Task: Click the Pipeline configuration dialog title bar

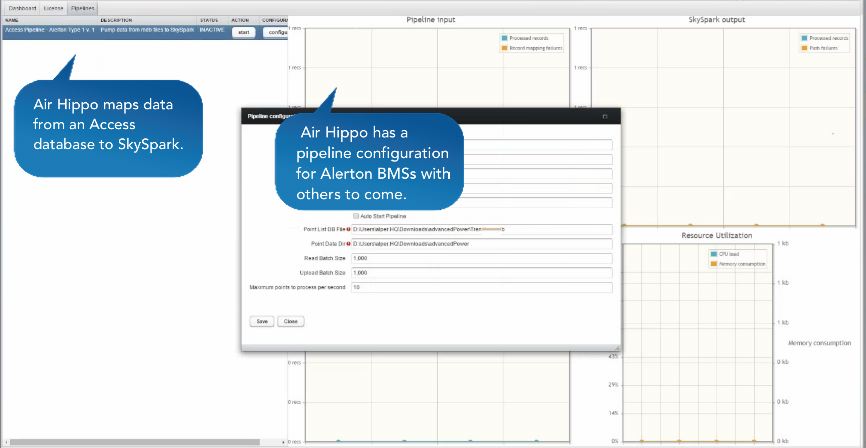Action: click(431, 116)
